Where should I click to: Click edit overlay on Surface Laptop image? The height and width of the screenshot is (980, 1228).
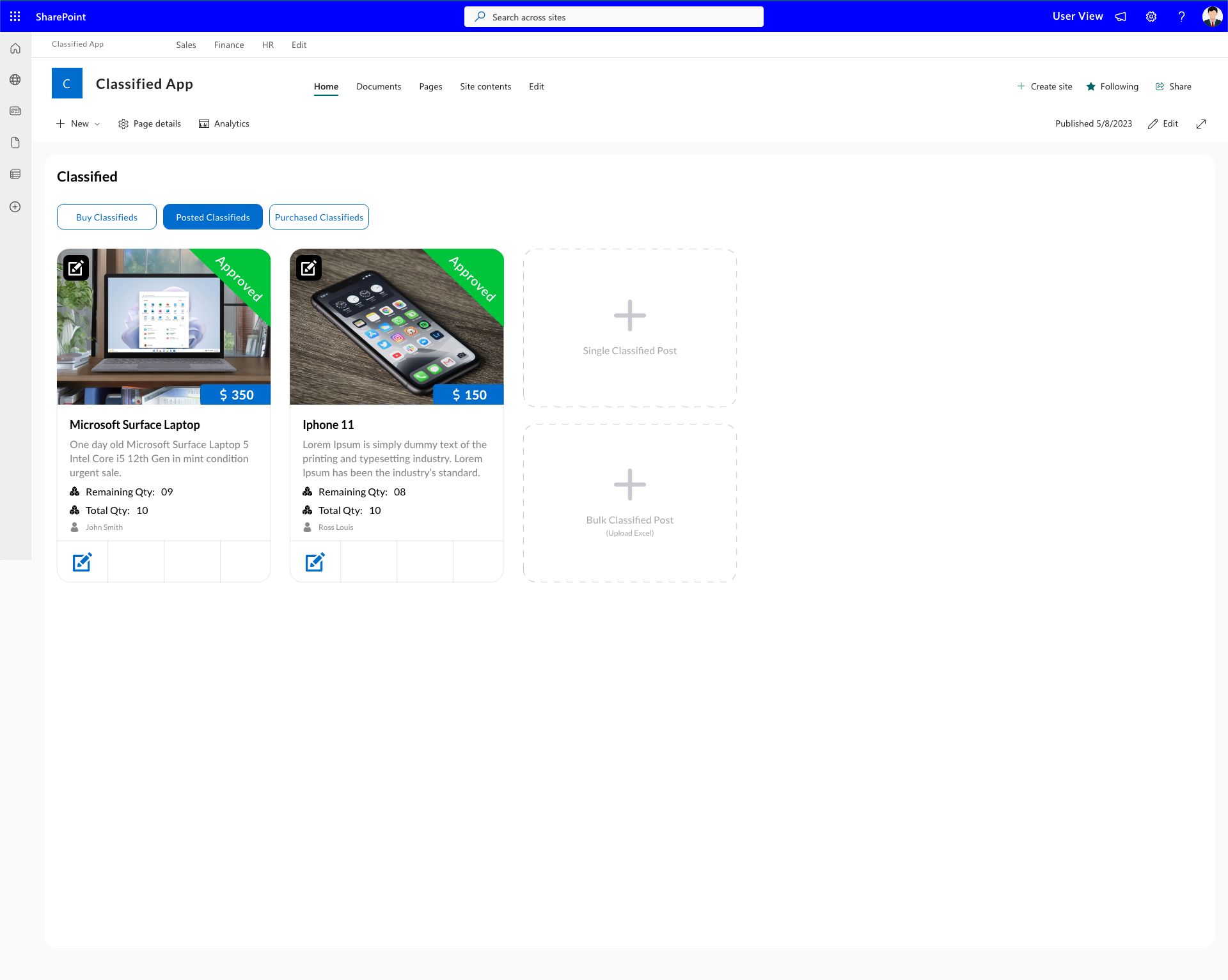76,268
